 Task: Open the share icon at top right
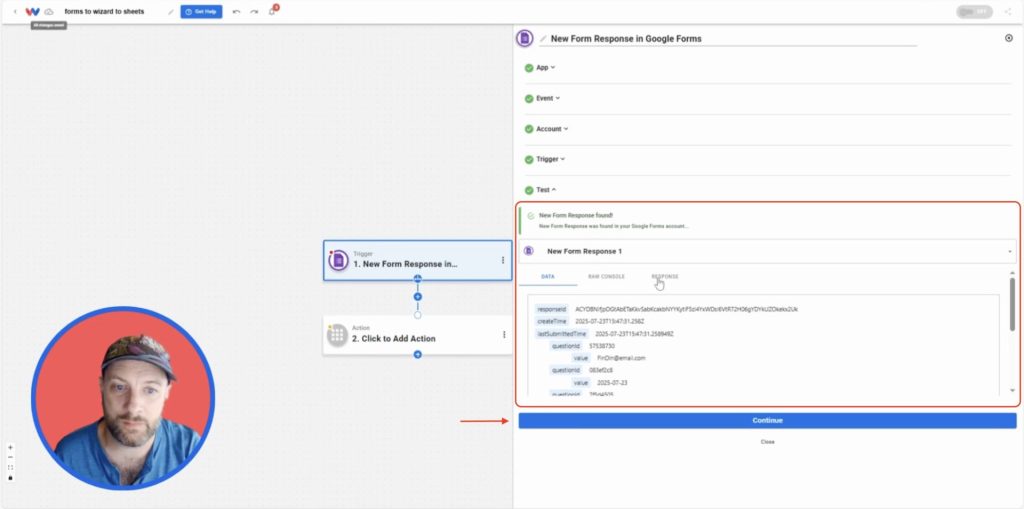click(x=1008, y=12)
